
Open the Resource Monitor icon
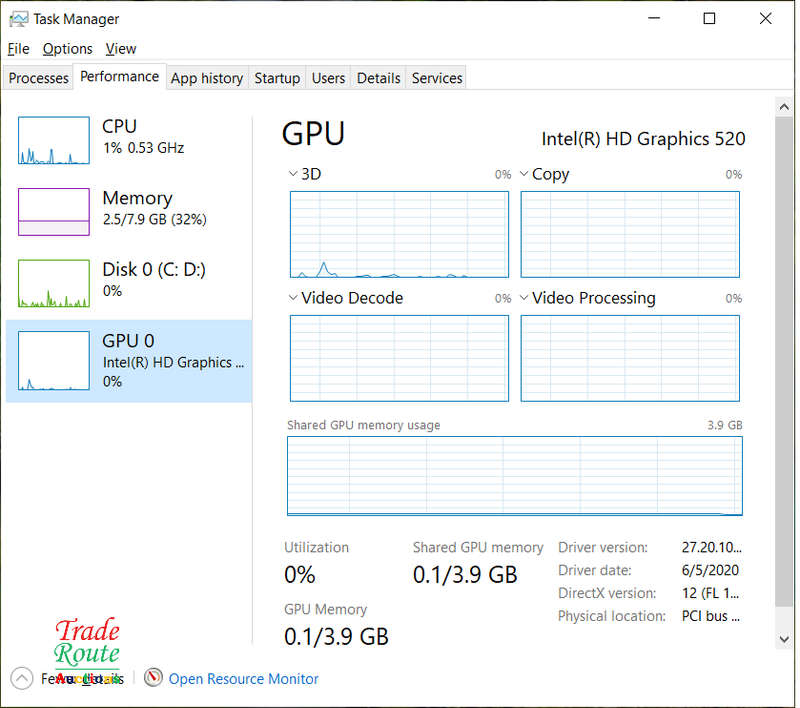pyautogui.click(x=153, y=678)
